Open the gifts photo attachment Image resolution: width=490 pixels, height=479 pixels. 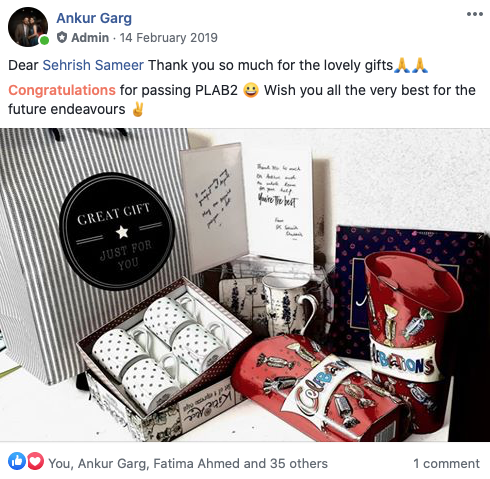245,285
